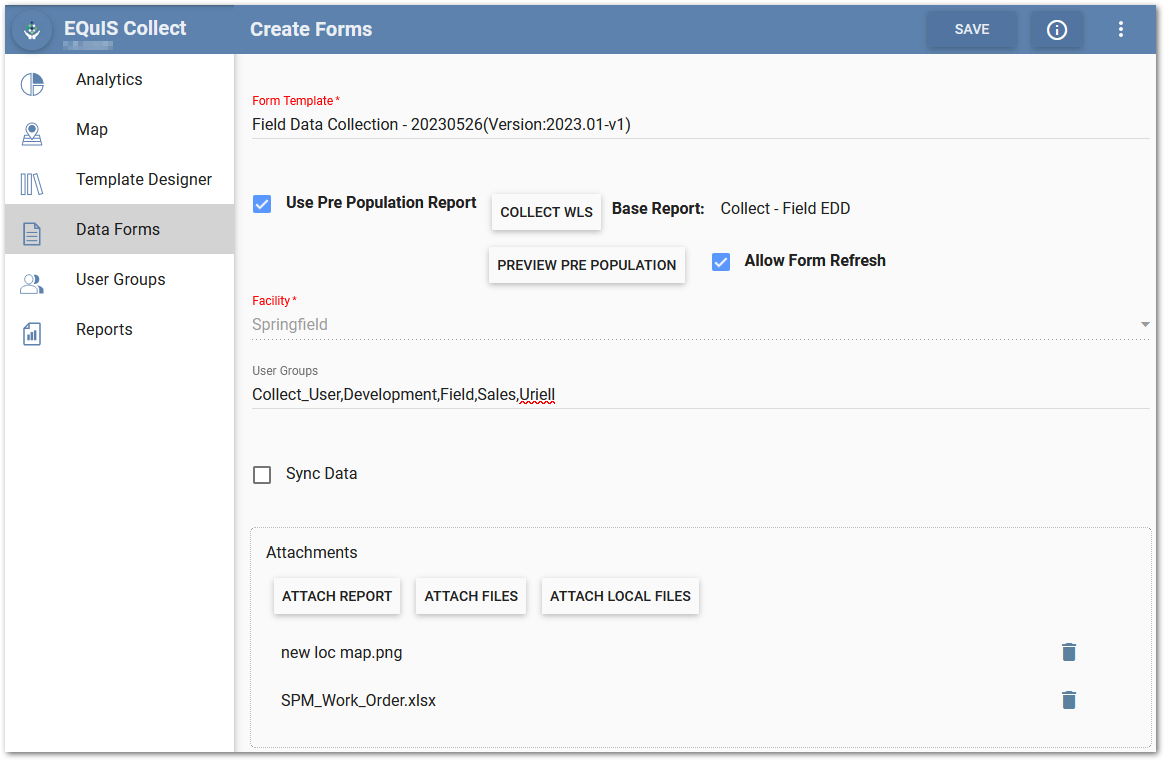
Task: Click the User Groups people icon
Action: coord(32,279)
